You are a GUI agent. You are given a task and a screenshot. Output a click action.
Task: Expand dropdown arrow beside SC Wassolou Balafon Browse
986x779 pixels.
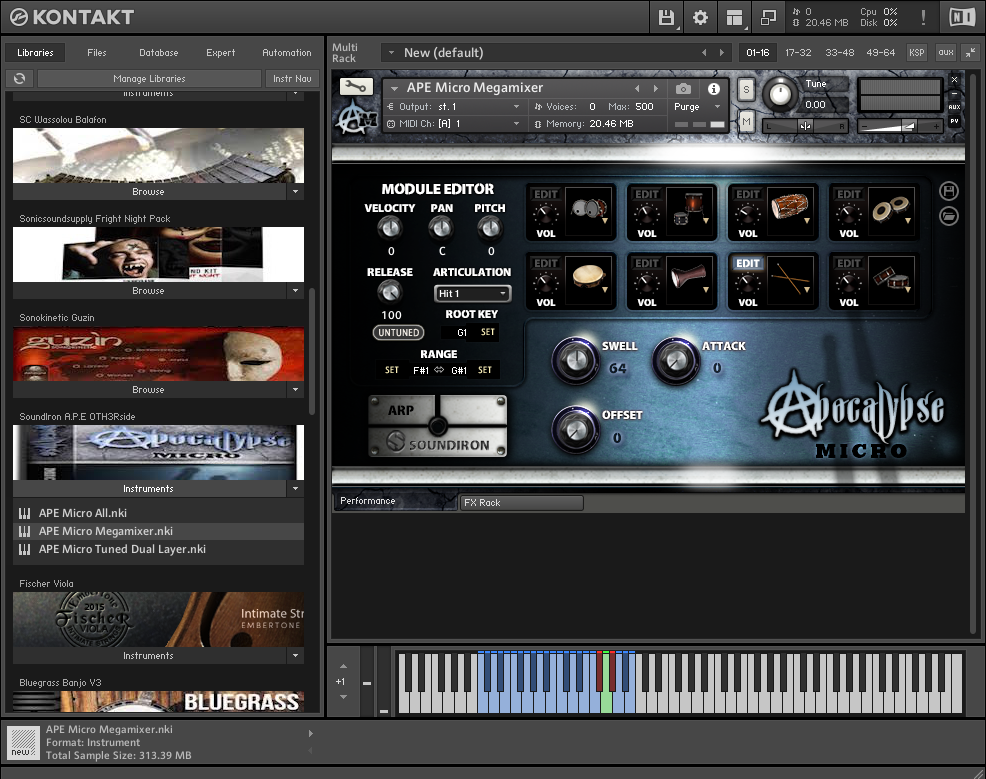296,192
